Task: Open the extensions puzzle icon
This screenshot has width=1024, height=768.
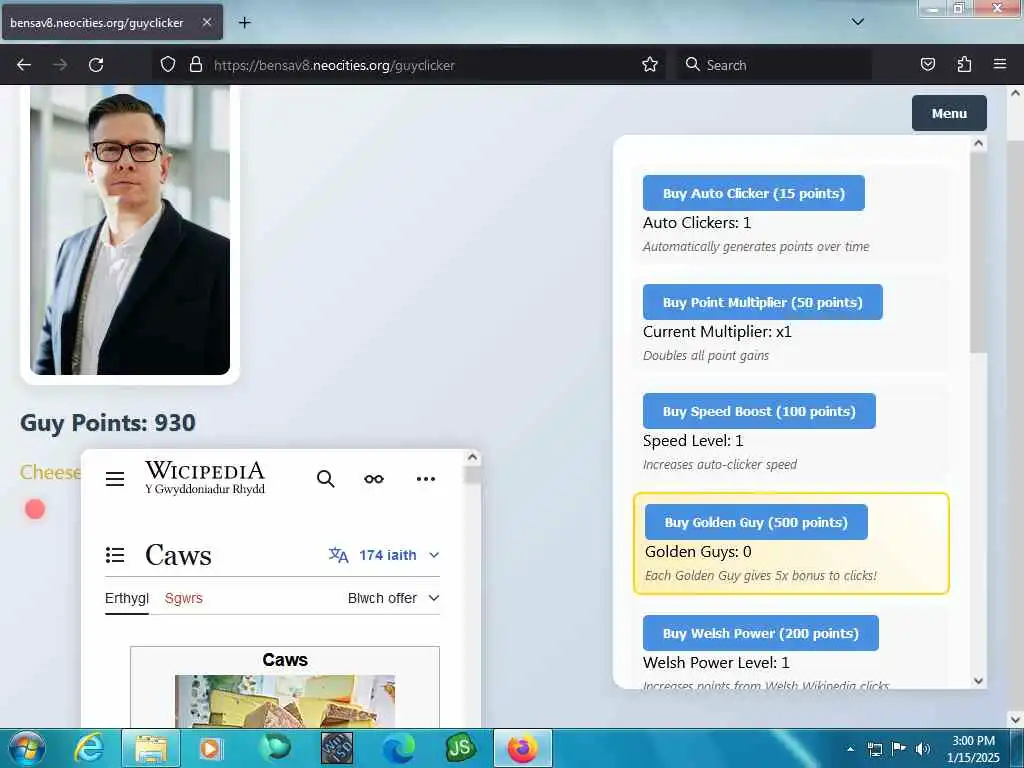Action: (964, 65)
